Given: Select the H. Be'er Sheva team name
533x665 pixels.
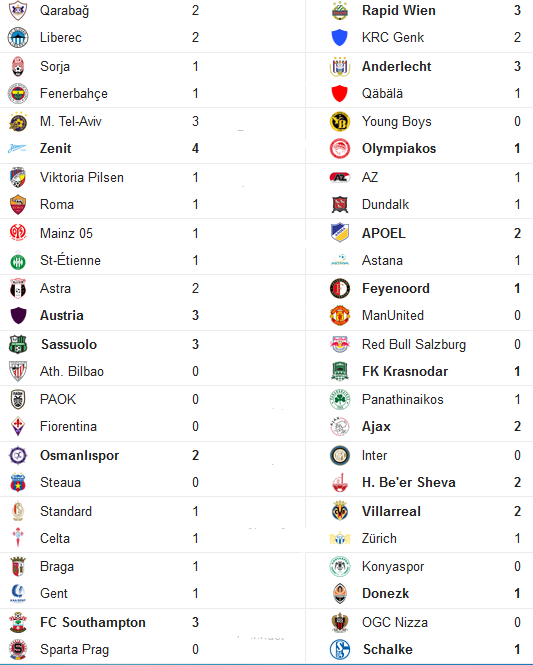Looking at the screenshot, I should pyautogui.click(x=409, y=483).
